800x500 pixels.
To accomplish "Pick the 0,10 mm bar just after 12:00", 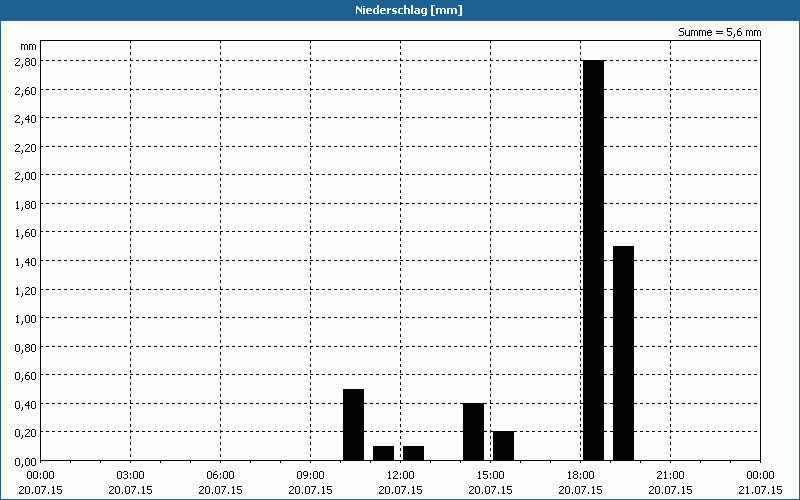I will [413, 453].
